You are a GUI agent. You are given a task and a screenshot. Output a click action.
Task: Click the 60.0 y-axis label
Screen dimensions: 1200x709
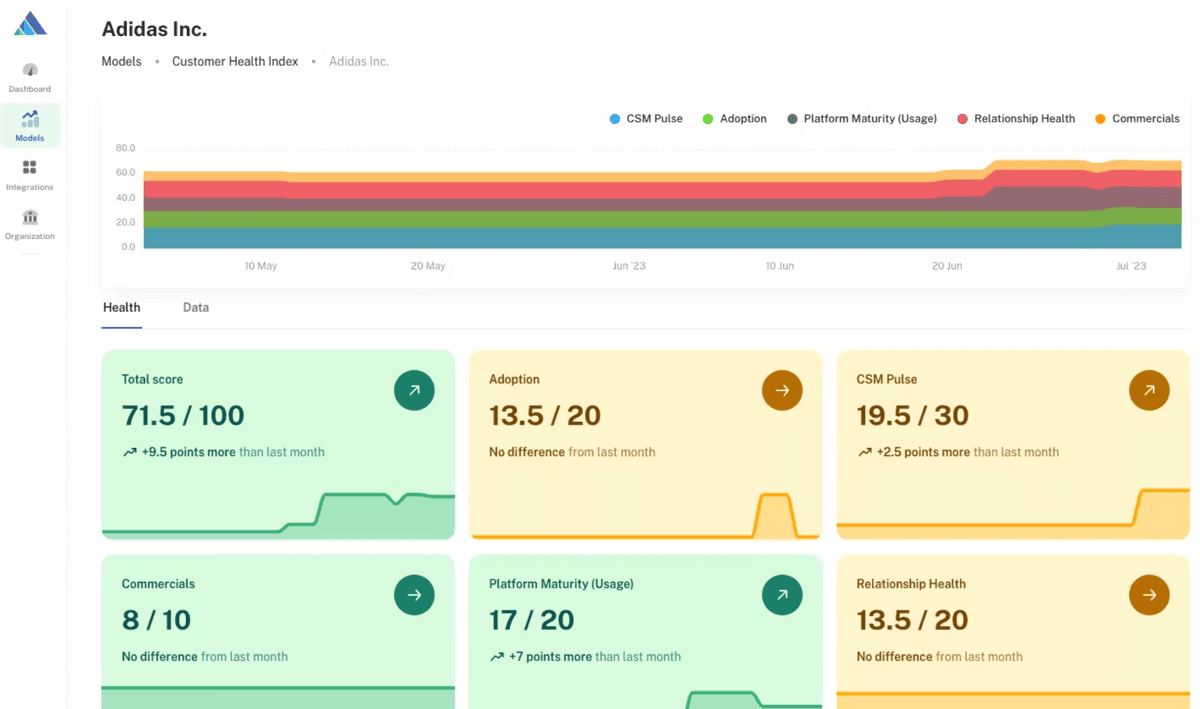(125, 172)
